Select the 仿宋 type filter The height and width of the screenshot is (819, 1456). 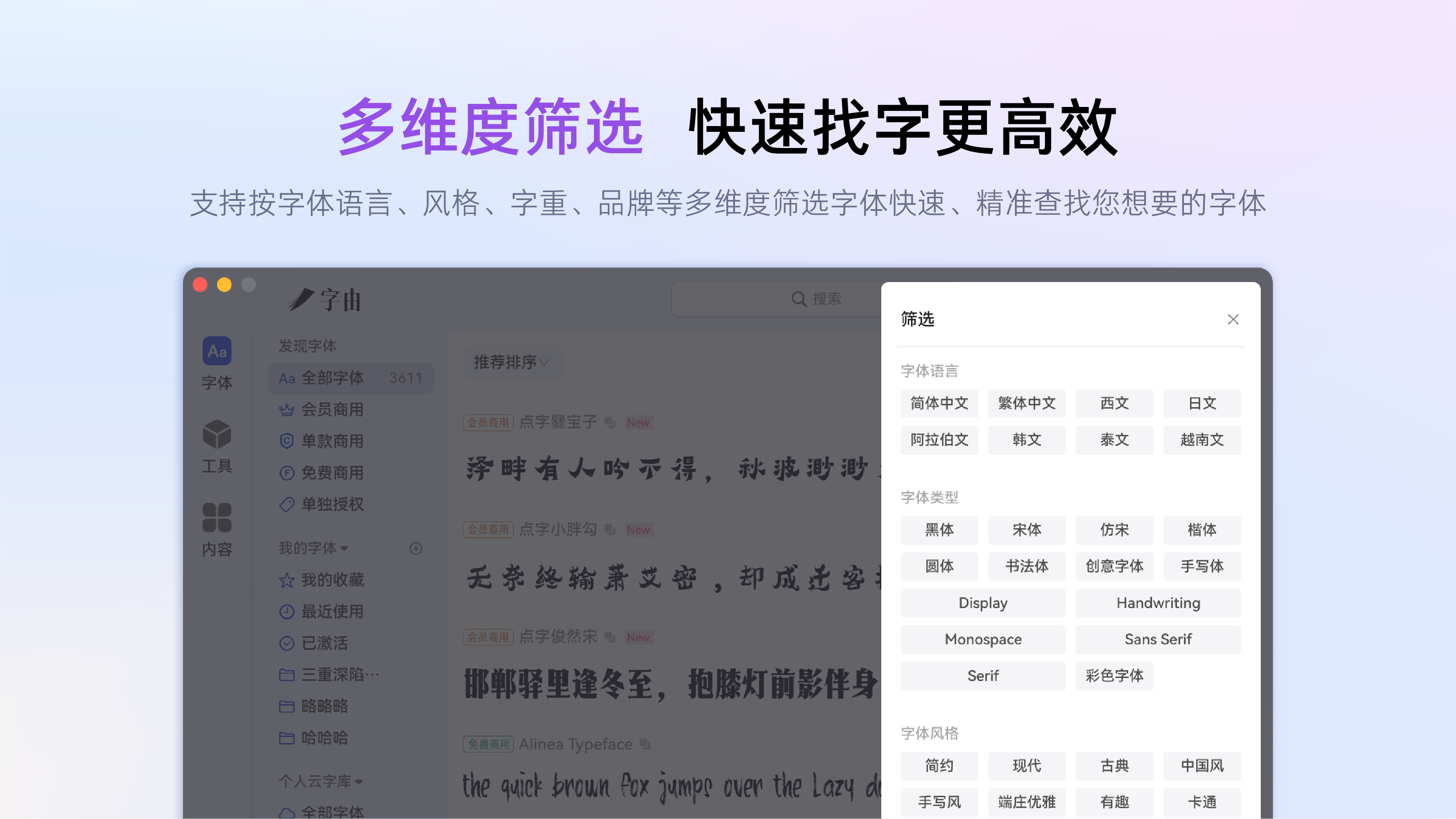pyautogui.click(x=1114, y=530)
